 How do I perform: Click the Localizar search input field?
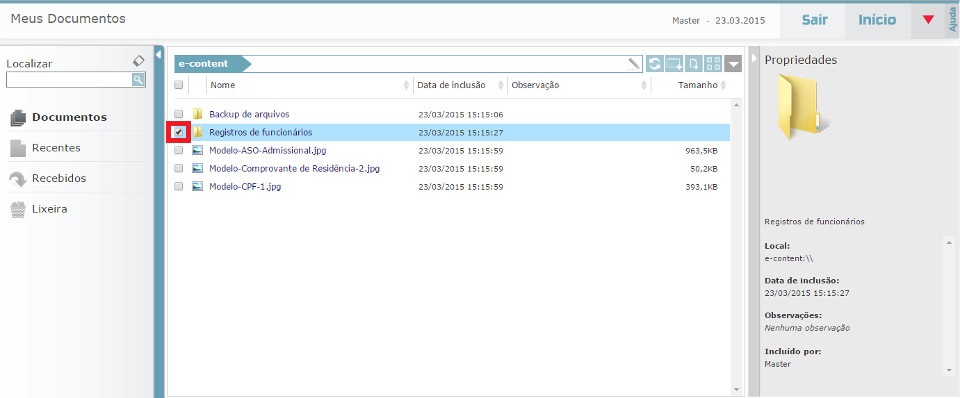click(69, 79)
